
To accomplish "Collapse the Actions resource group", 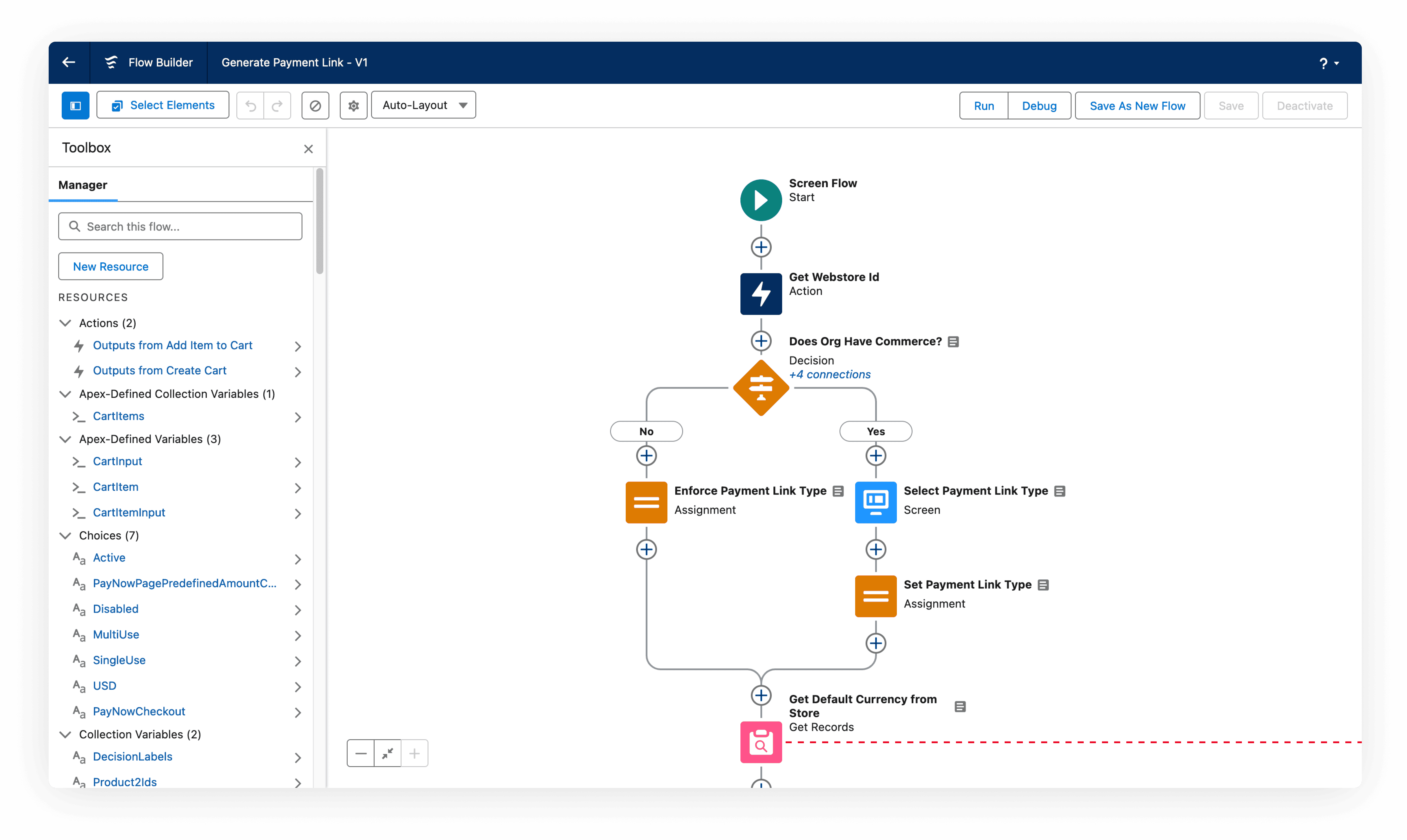I will coord(65,323).
